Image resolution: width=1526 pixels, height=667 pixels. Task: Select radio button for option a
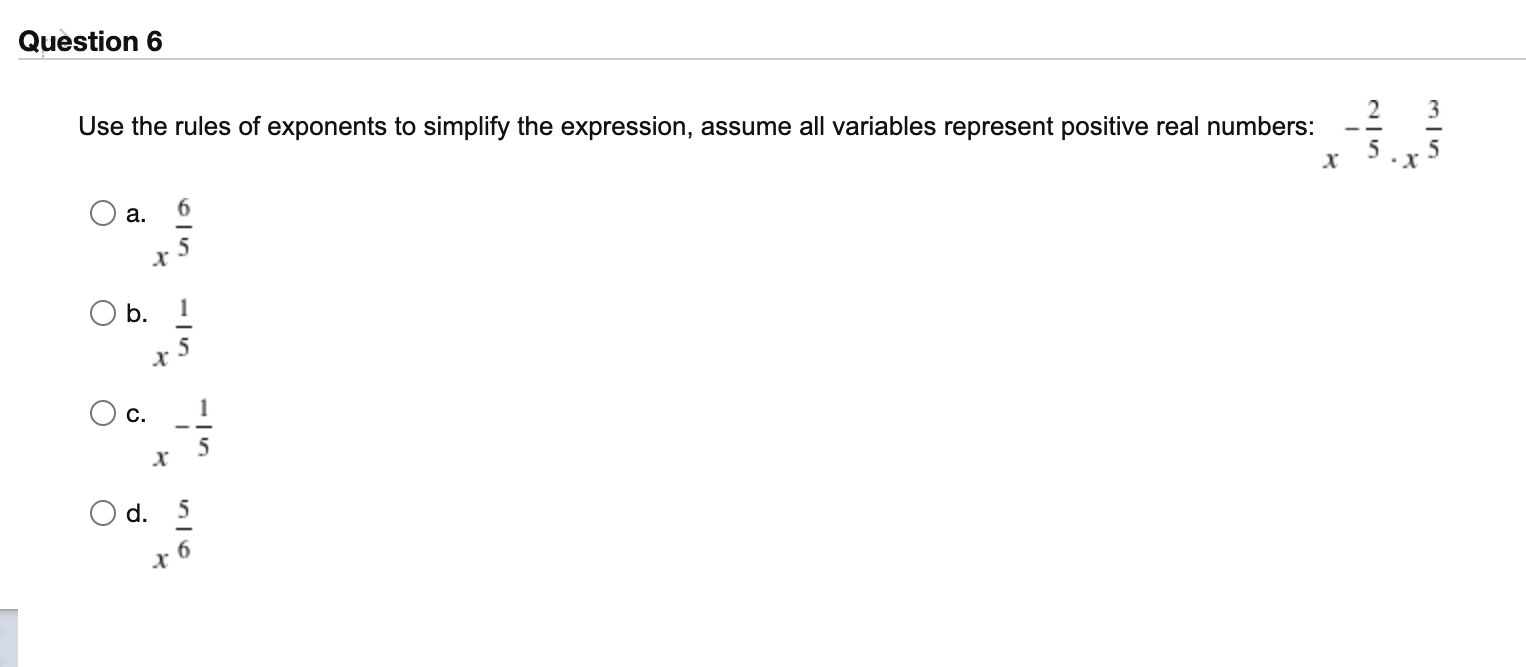coord(103,212)
